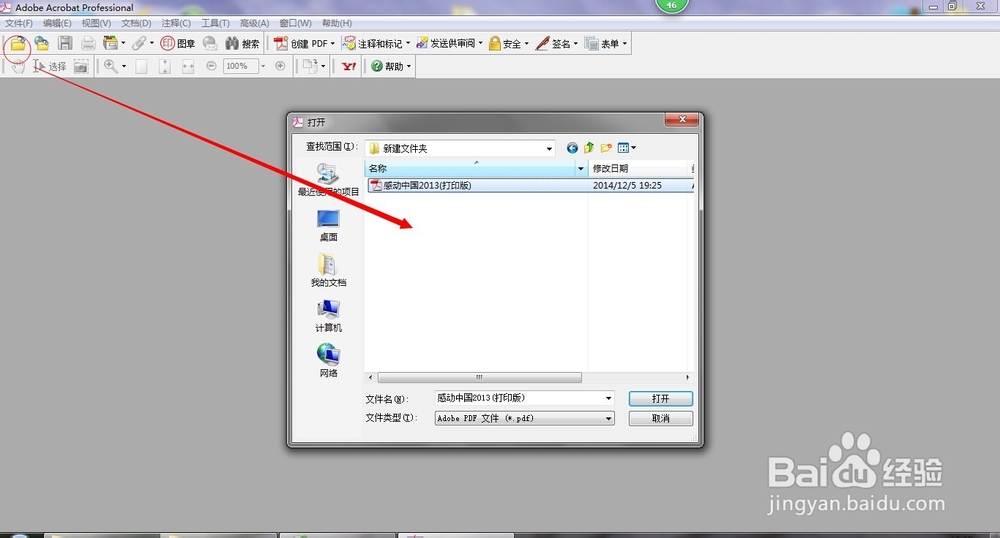The height and width of the screenshot is (538, 1000).
Task: Open the 窗口(W) menu
Action: point(295,23)
